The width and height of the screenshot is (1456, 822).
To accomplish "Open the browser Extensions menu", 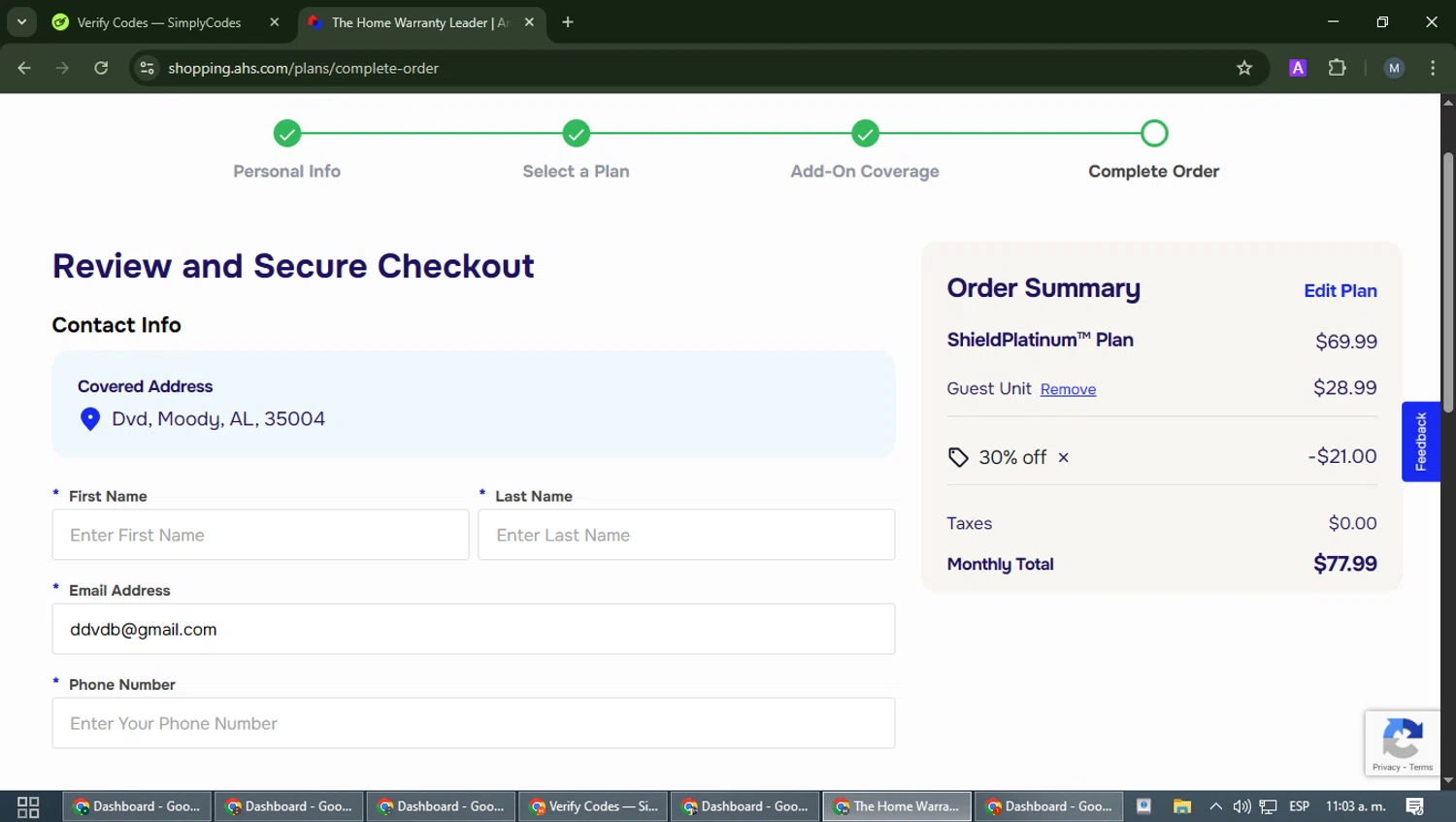I will 1337,68.
